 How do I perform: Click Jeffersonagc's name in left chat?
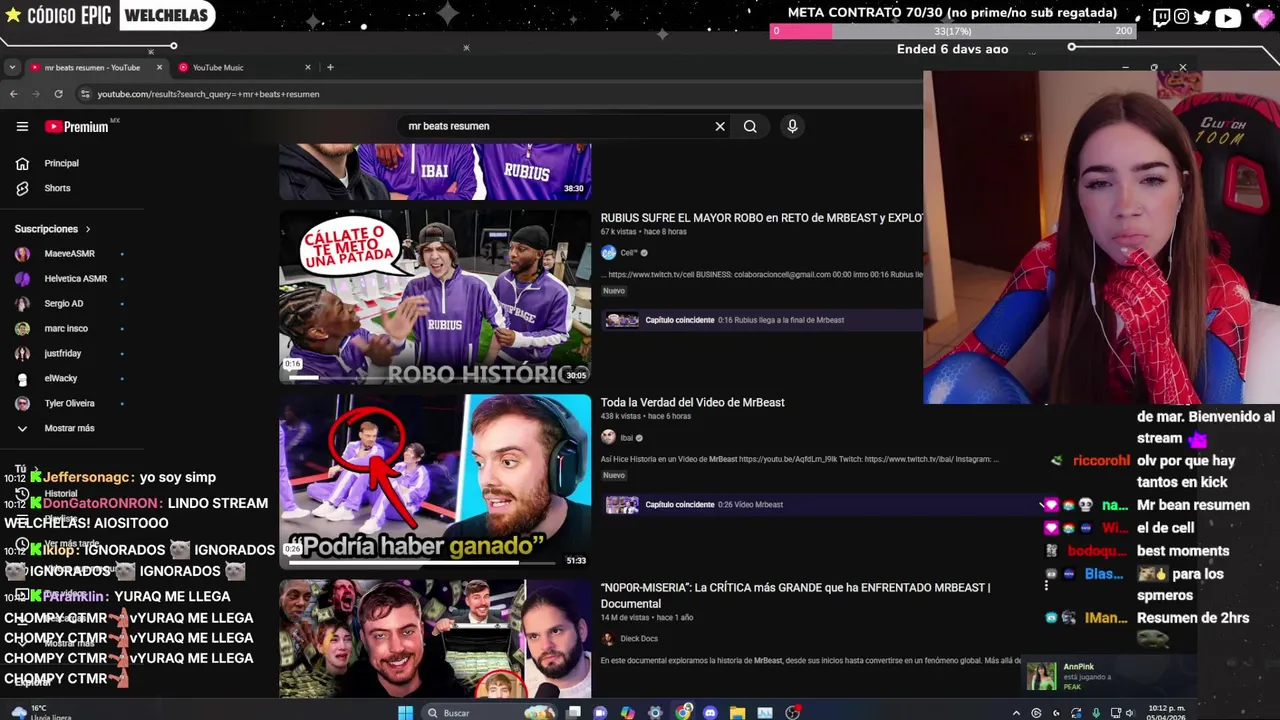tap(88, 477)
